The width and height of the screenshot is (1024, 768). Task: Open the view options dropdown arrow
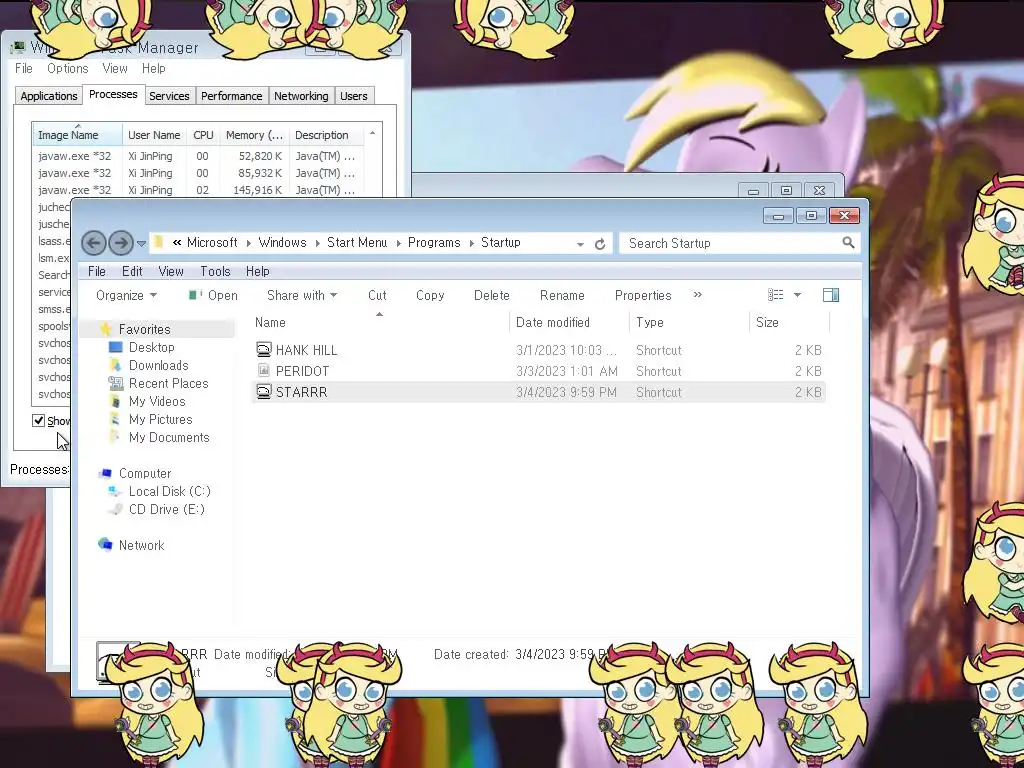(x=797, y=295)
